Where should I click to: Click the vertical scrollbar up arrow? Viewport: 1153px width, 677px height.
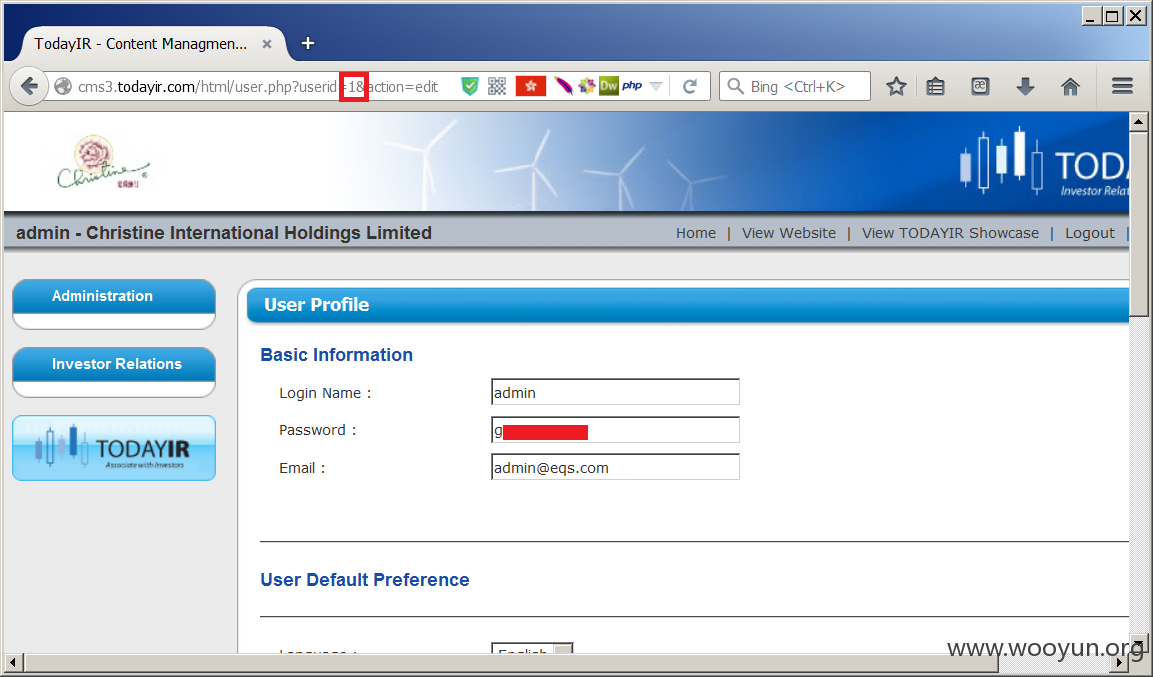(x=1138, y=121)
